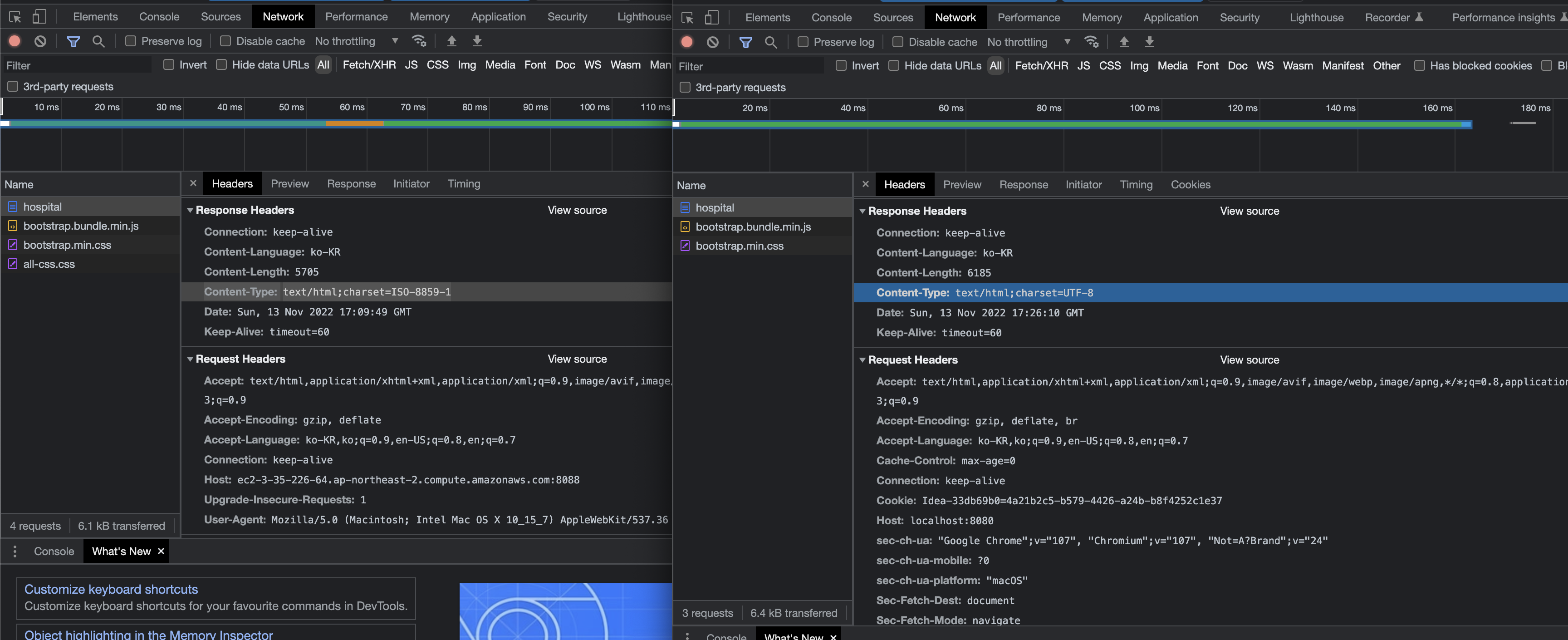Viewport: 1568px width, 640px height.
Task: Toggle device toolbar icon in left DevTools
Action: tap(39, 16)
